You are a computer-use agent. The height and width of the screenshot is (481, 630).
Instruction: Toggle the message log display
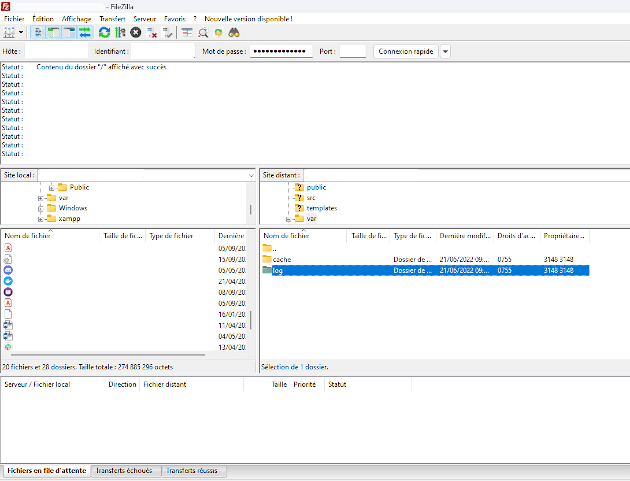pyautogui.click(x=38, y=33)
